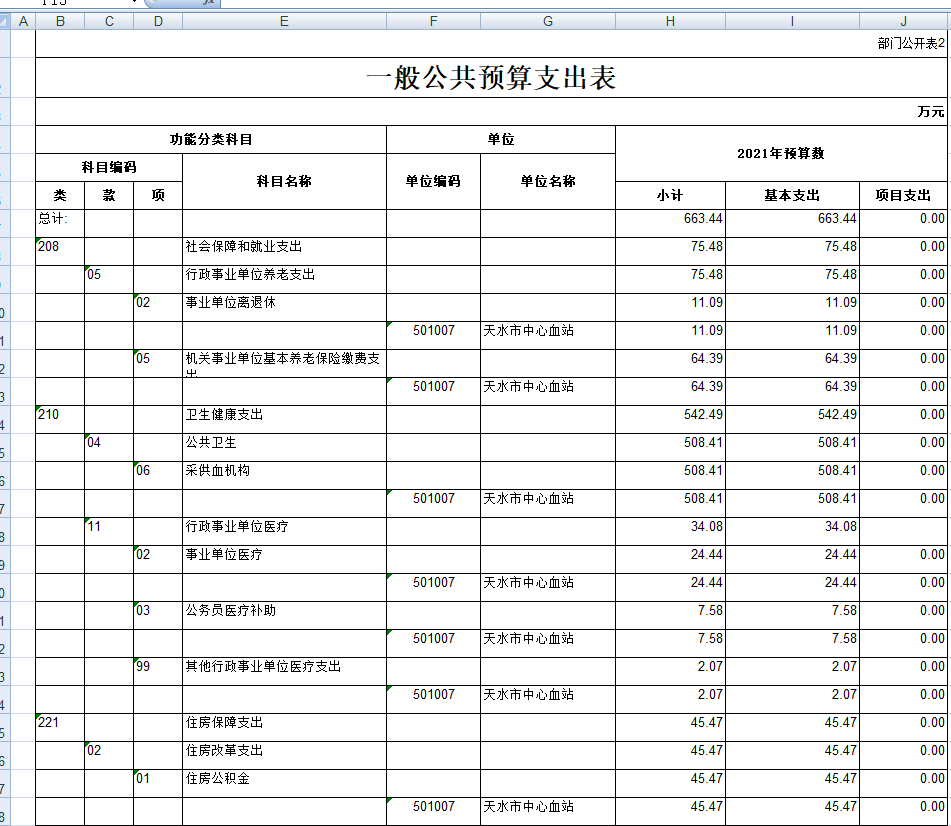Select the 科目名称 header cell
This screenshot has width=951, height=826.
coord(284,181)
